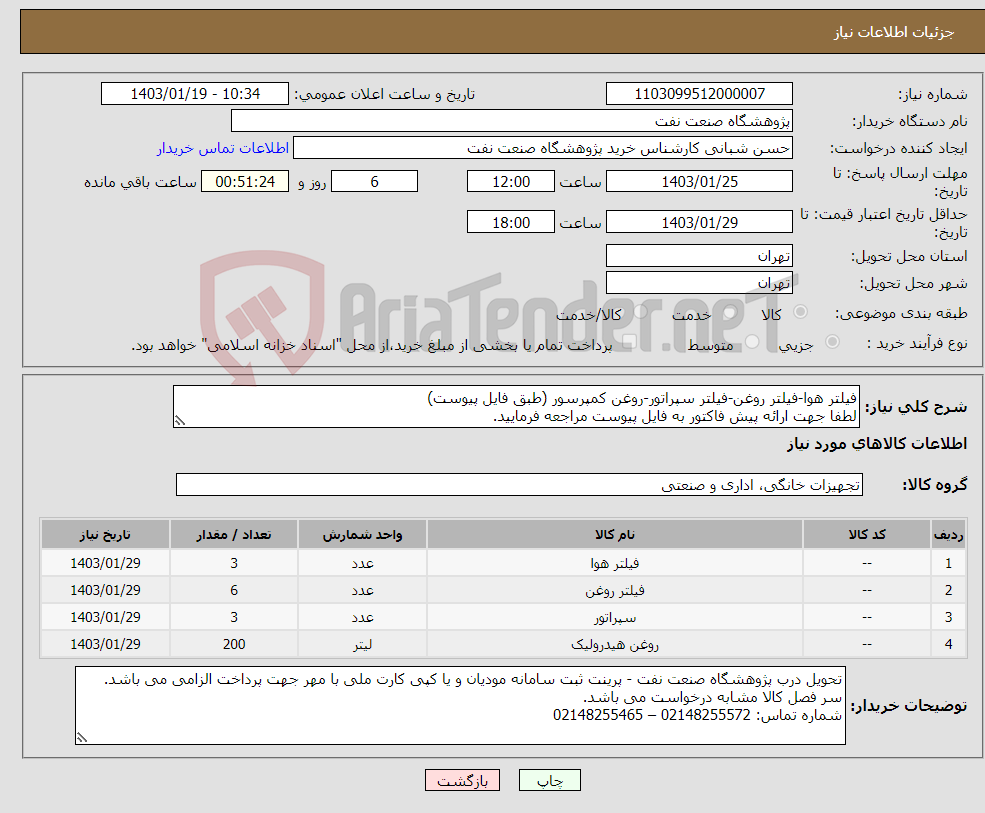The width and height of the screenshot is (985, 813).
Task: Click the فیلتر هوا item name cell
Action: pos(614,563)
